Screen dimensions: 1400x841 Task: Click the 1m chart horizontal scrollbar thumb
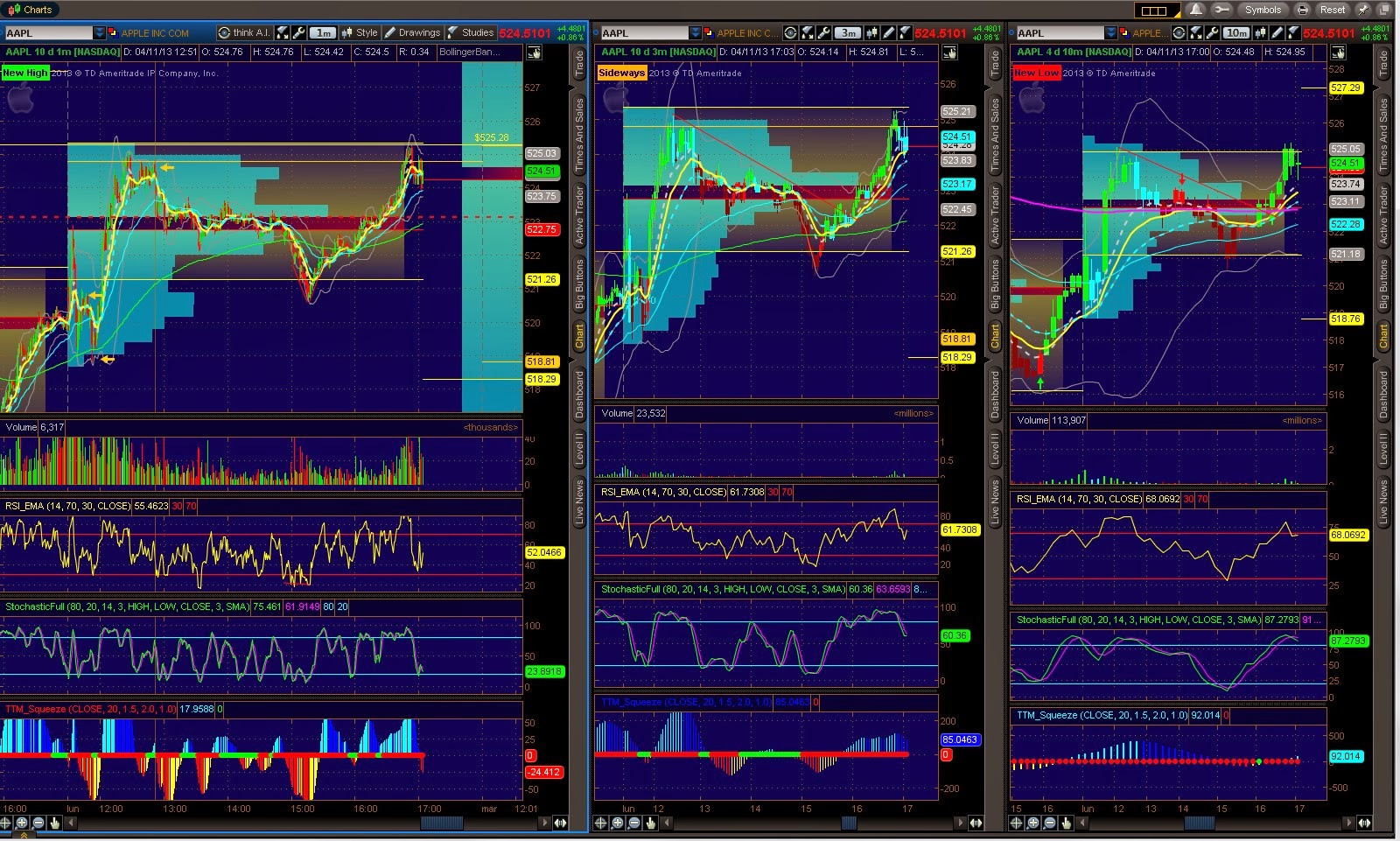click(x=442, y=823)
